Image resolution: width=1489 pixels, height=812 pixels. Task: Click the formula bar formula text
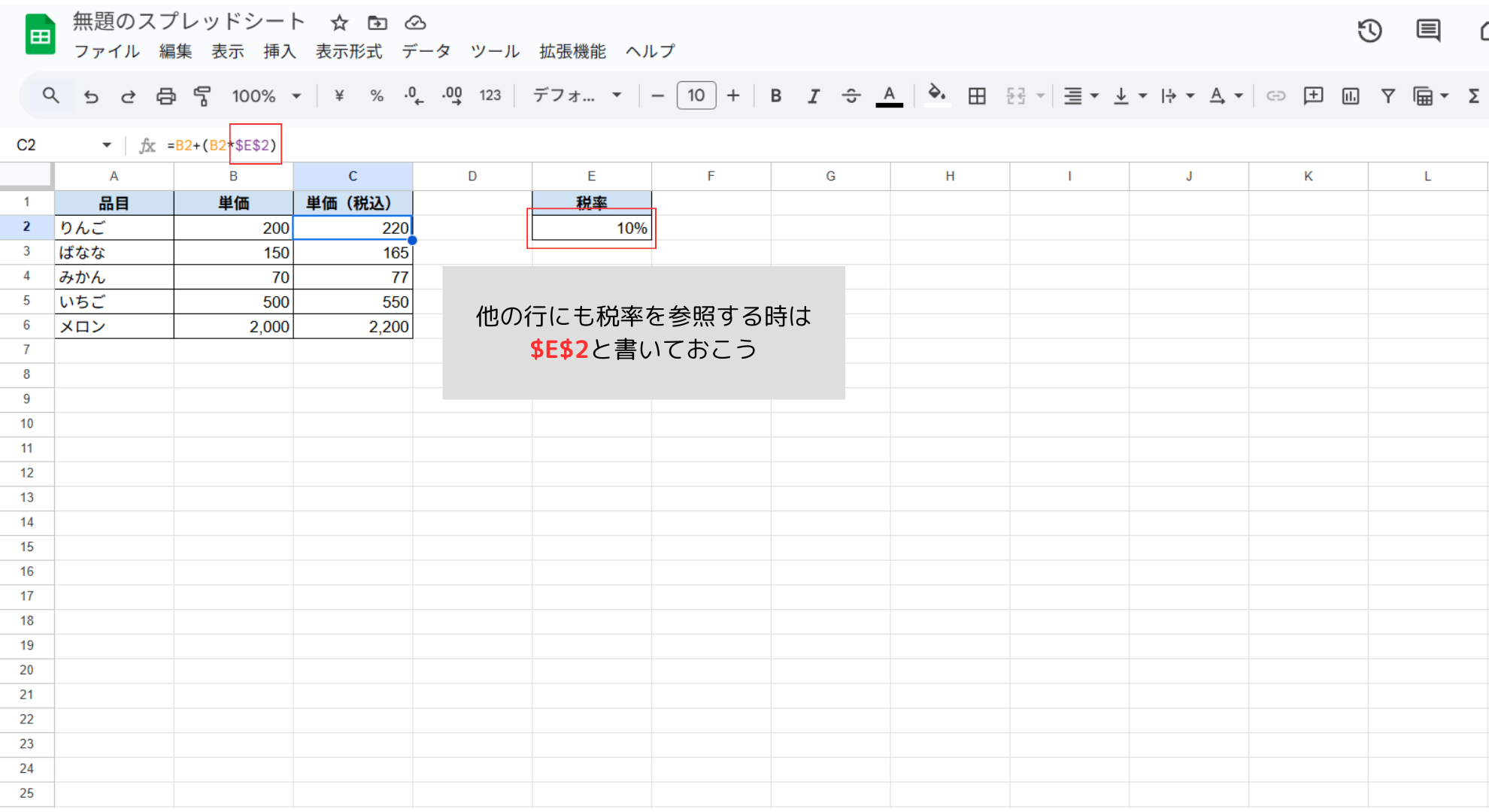223,145
